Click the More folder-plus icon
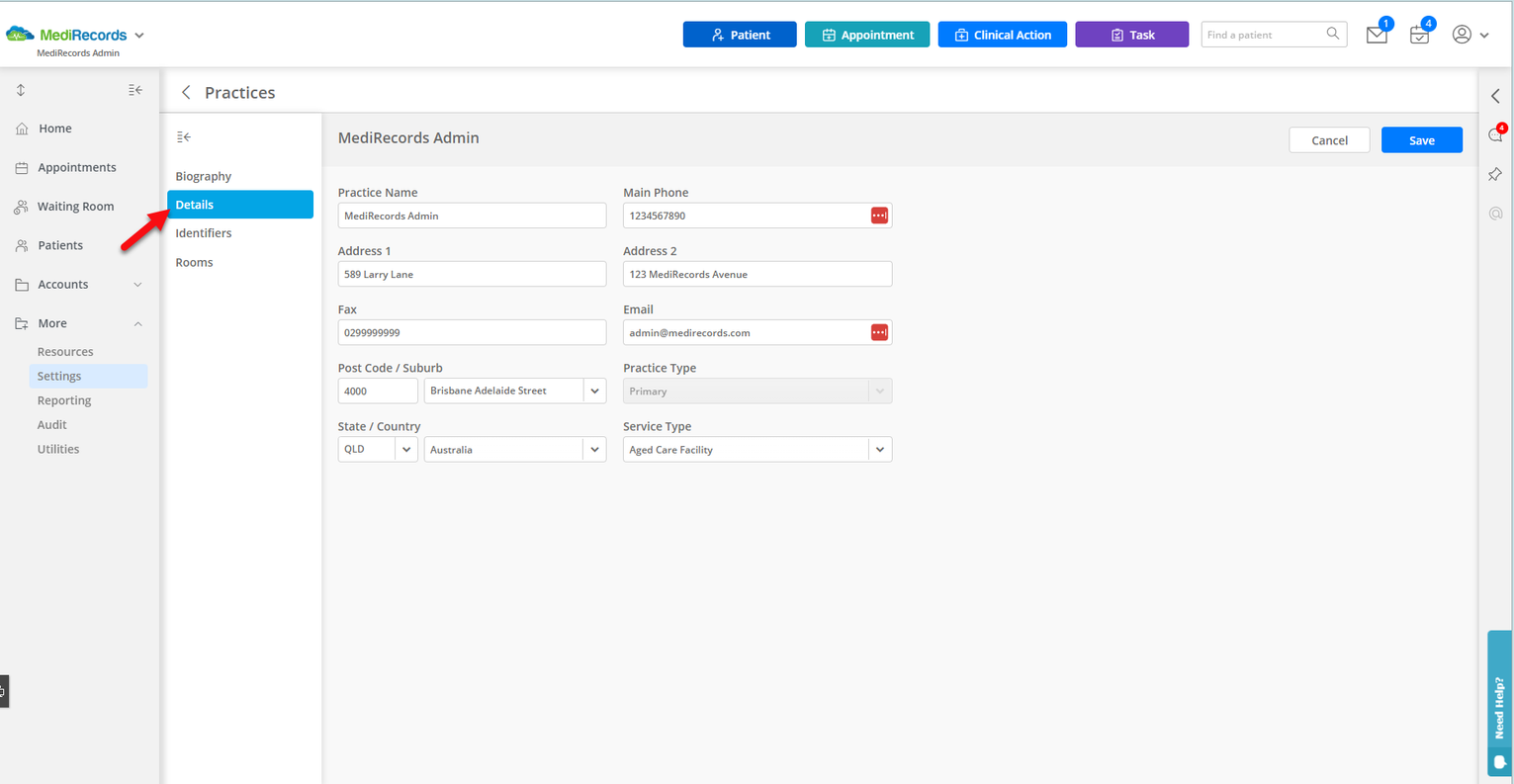The image size is (1514, 784). (22, 323)
